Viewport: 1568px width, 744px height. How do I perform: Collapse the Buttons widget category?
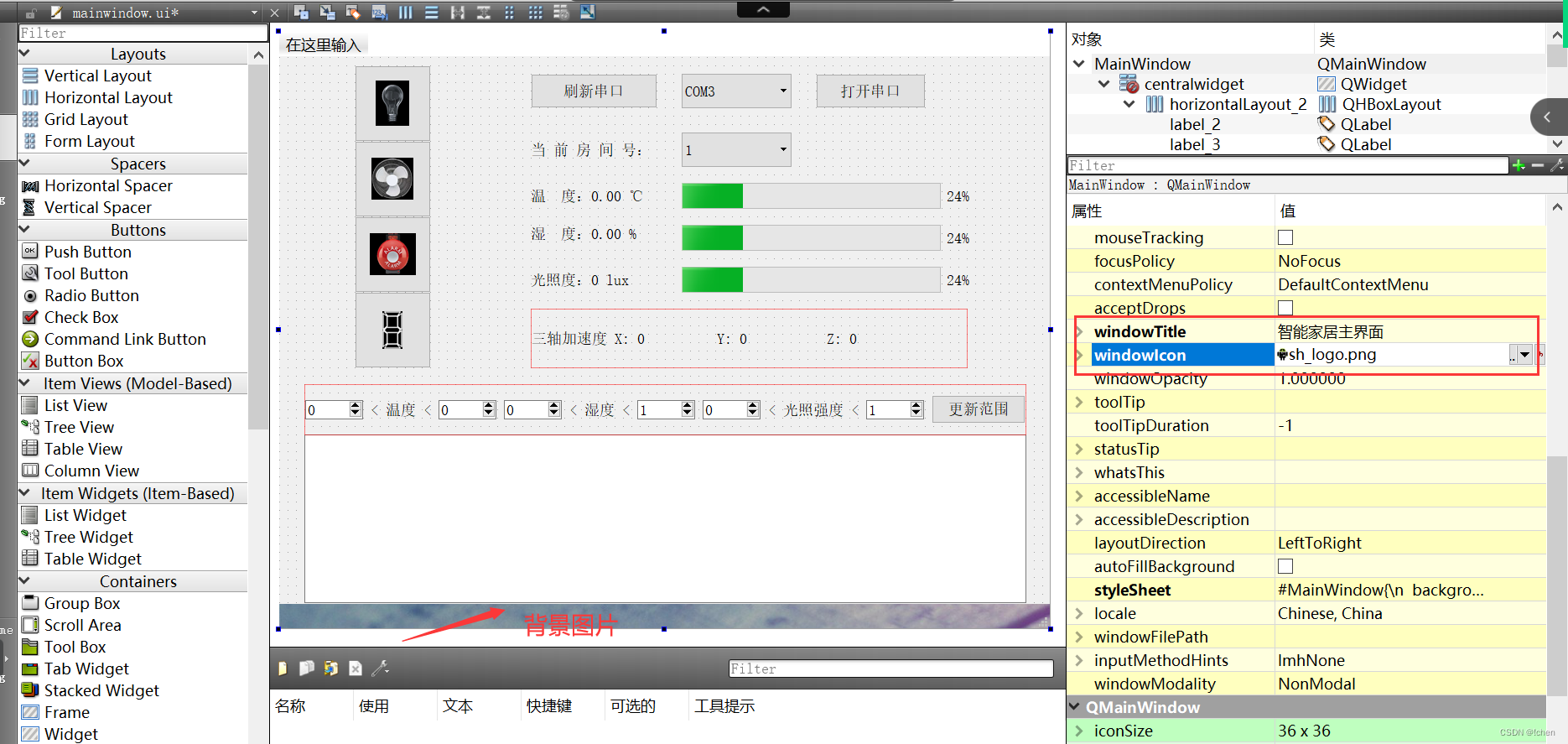pyautogui.click(x=24, y=229)
